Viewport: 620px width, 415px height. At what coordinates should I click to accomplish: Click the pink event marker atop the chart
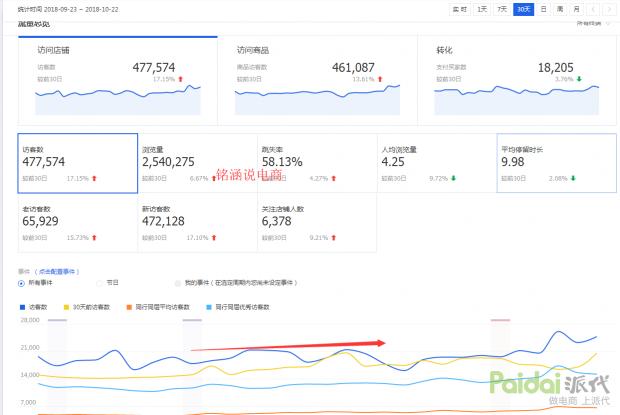(x=500, y=320)
